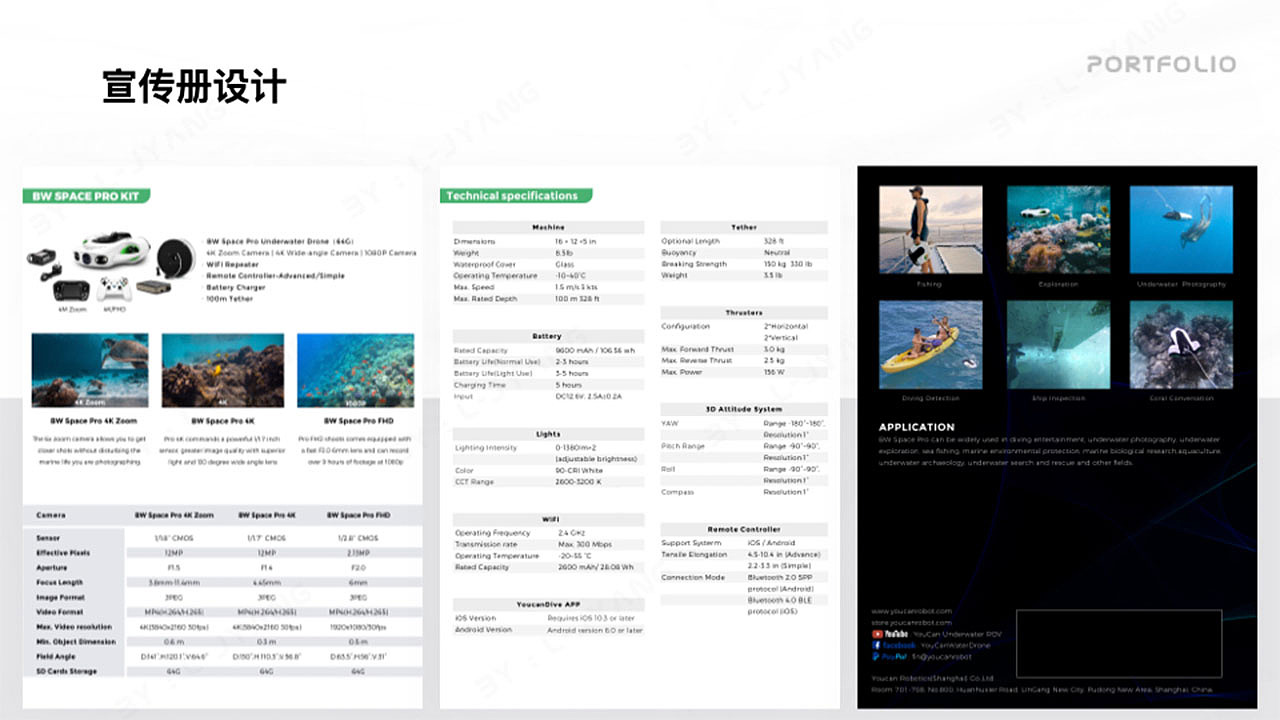The width and height of the screenshot is (1280, 720).
Task: Click the Technical specifications green banner
Action: [515, 196]
